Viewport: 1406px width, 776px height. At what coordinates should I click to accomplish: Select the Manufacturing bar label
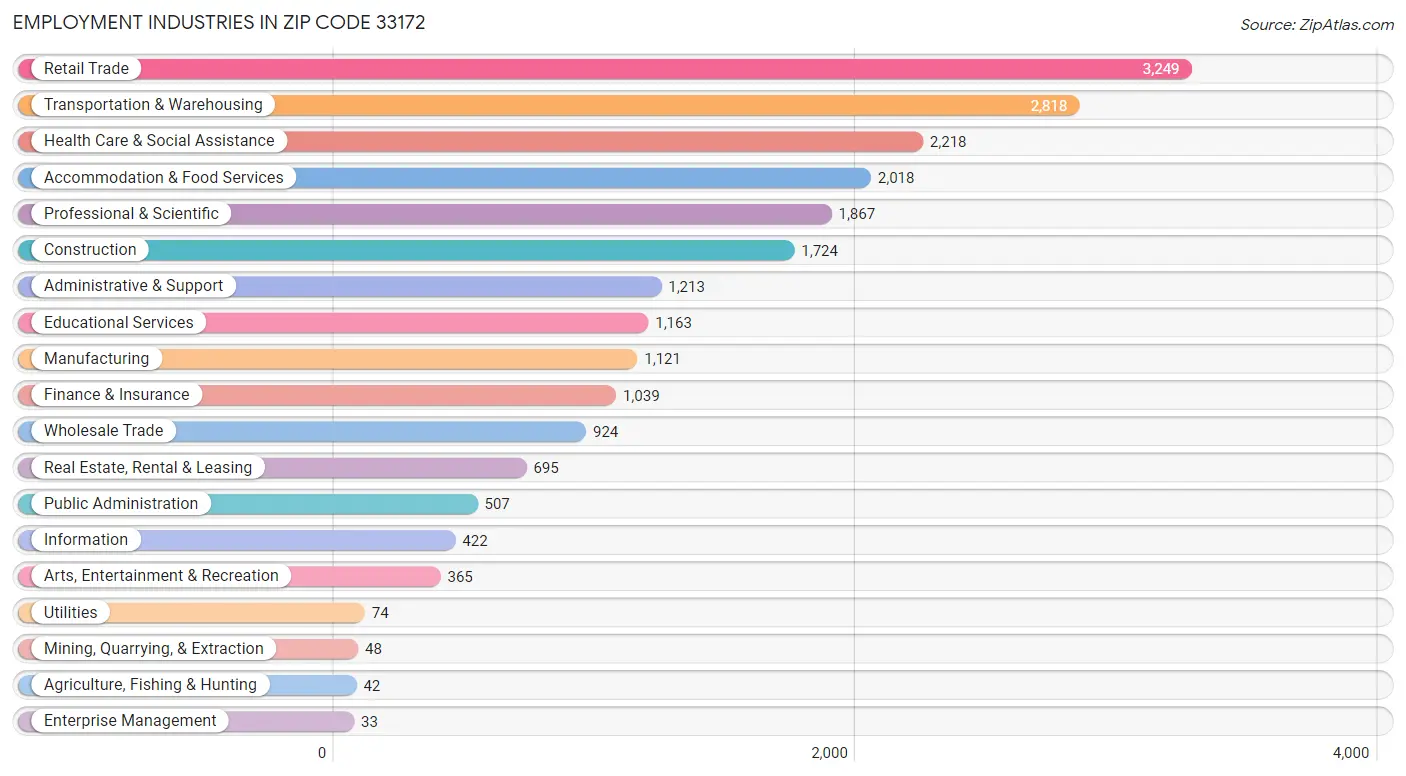(x=96, y=359)
